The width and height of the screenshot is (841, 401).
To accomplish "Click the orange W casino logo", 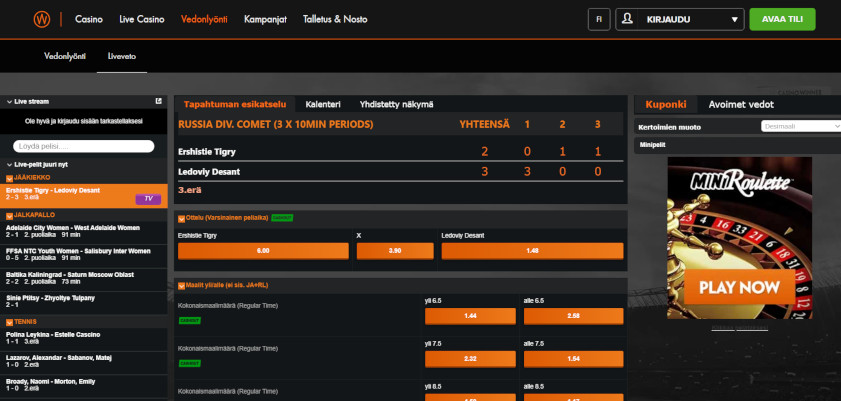I will point(41,19).
